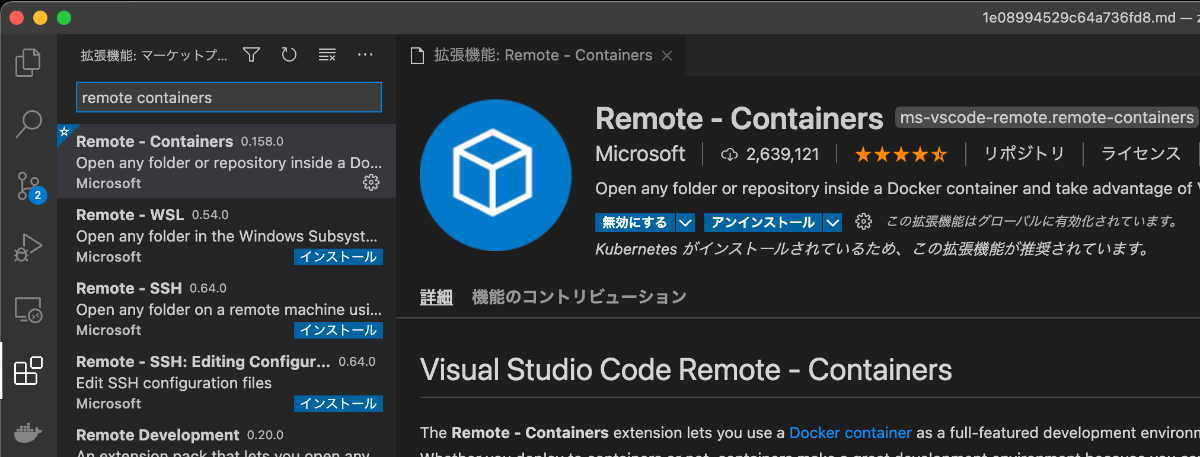
Task: Open gear menu for Remote - Containers list item
Action: 371,182
